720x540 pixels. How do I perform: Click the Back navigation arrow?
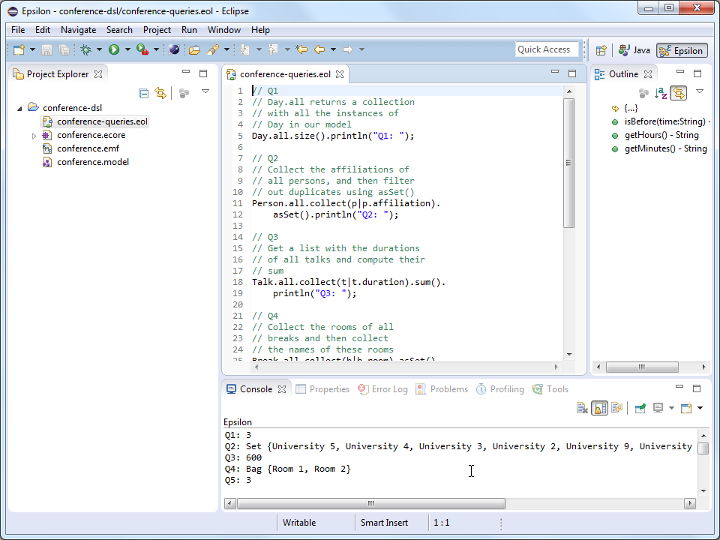point(320,49)
